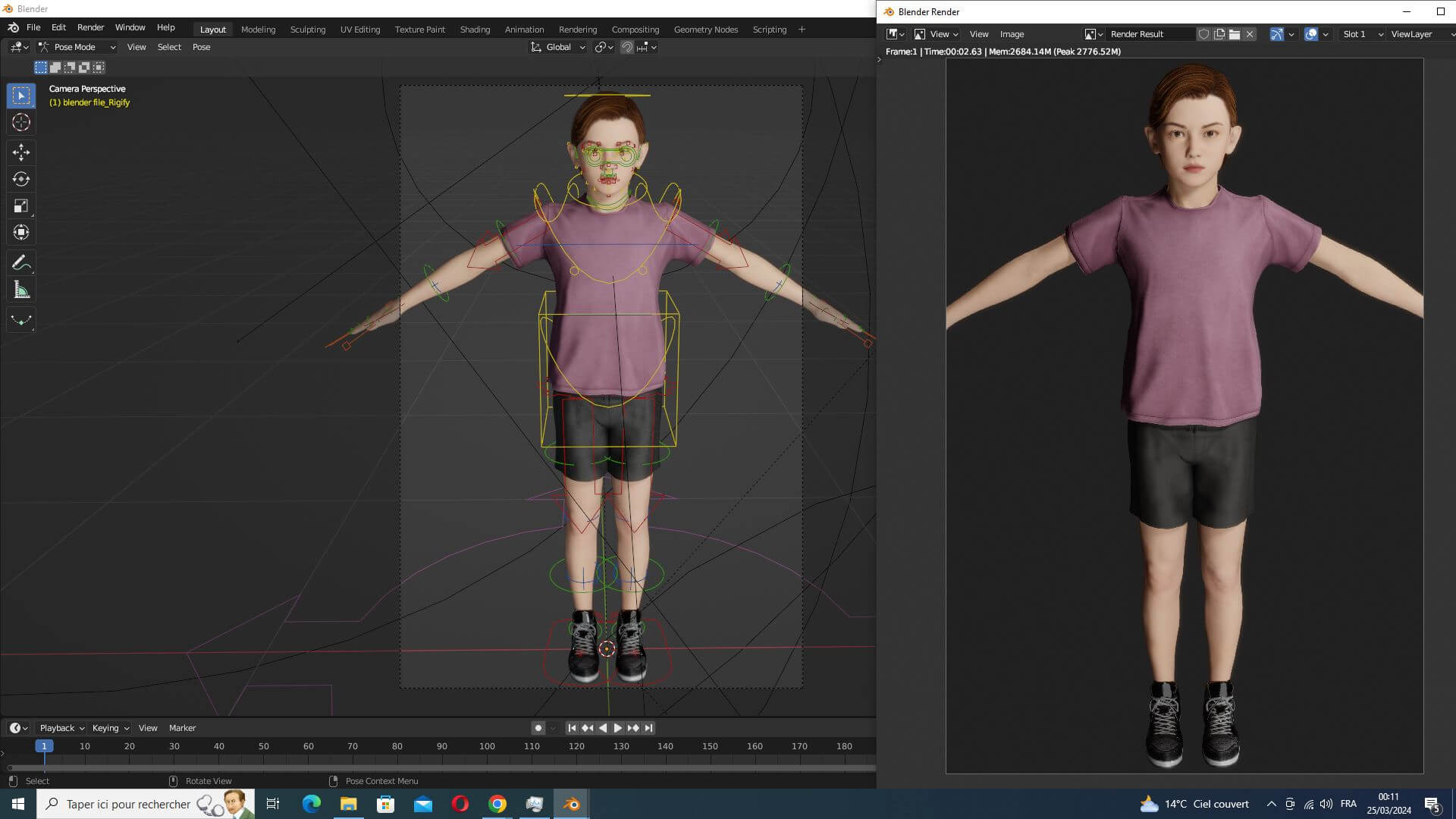Open the View mode dropdown in Render window
This screenshot has width=1456, height=819.
click(937, 34)
